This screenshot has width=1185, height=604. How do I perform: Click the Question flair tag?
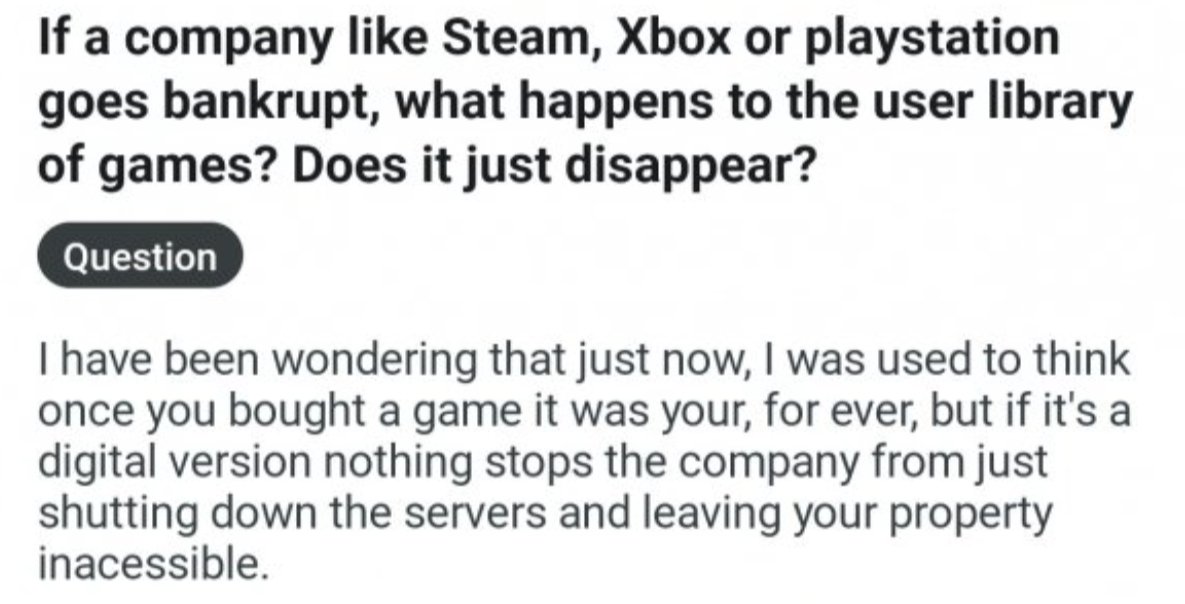pos(140,258)
